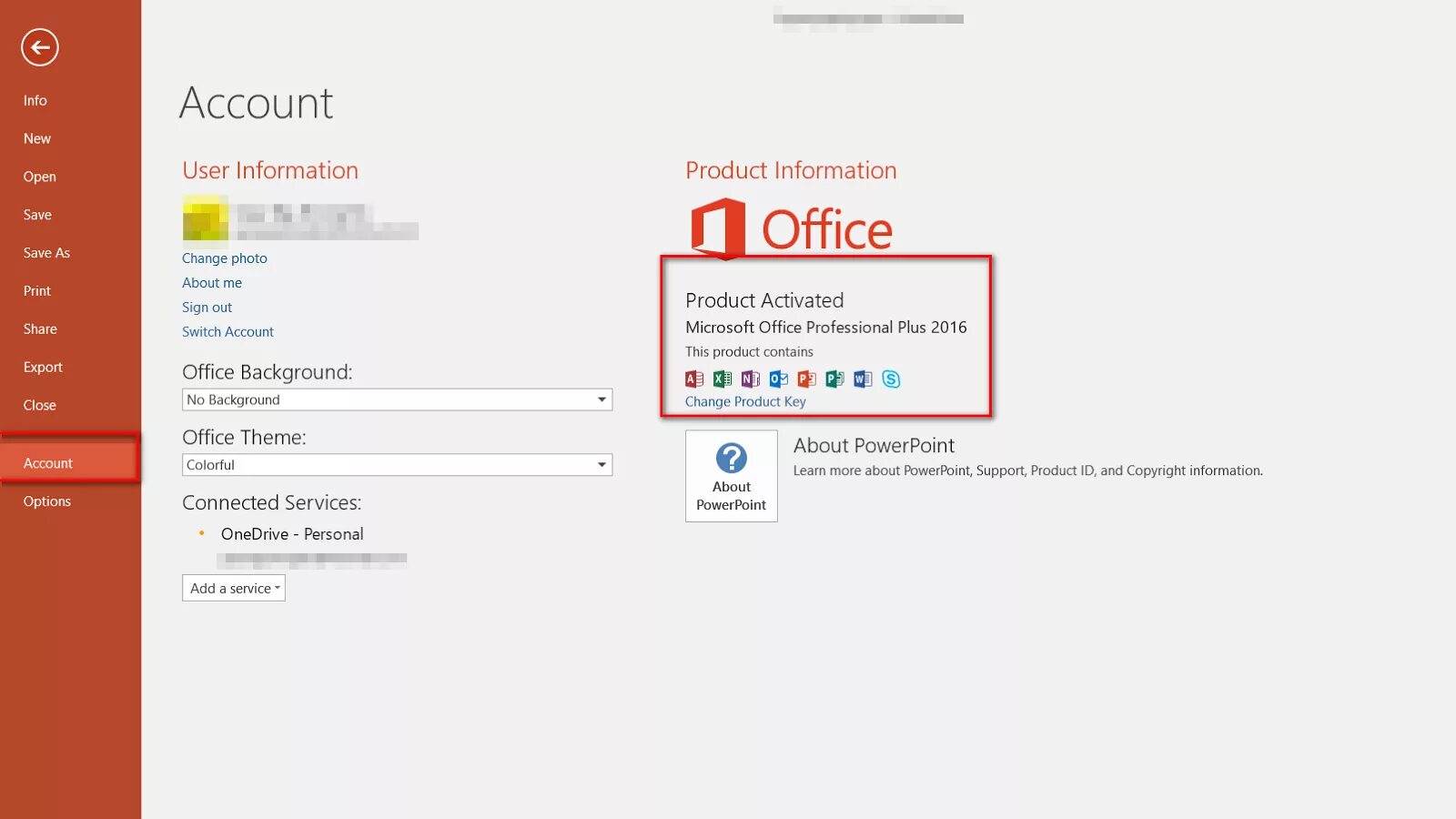Click the Skype app icon
The height and width of the screenshot is (819, 1456).
[x=892, y=379]
